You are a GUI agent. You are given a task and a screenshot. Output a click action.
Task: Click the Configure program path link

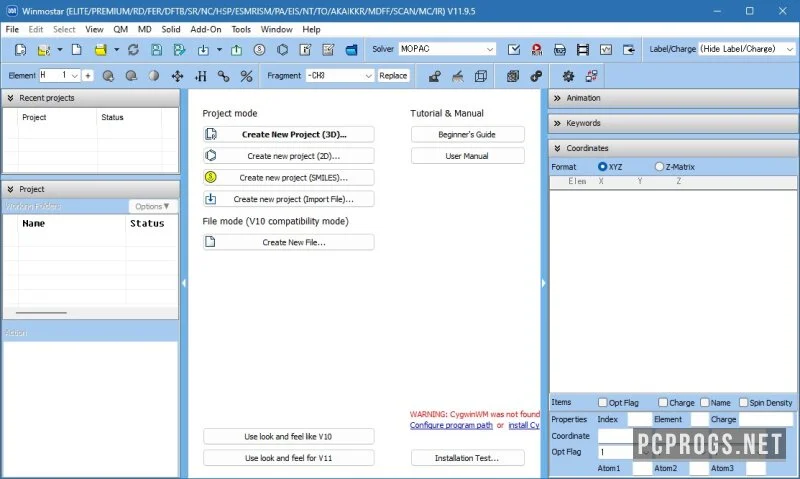(x=451, y=425)
